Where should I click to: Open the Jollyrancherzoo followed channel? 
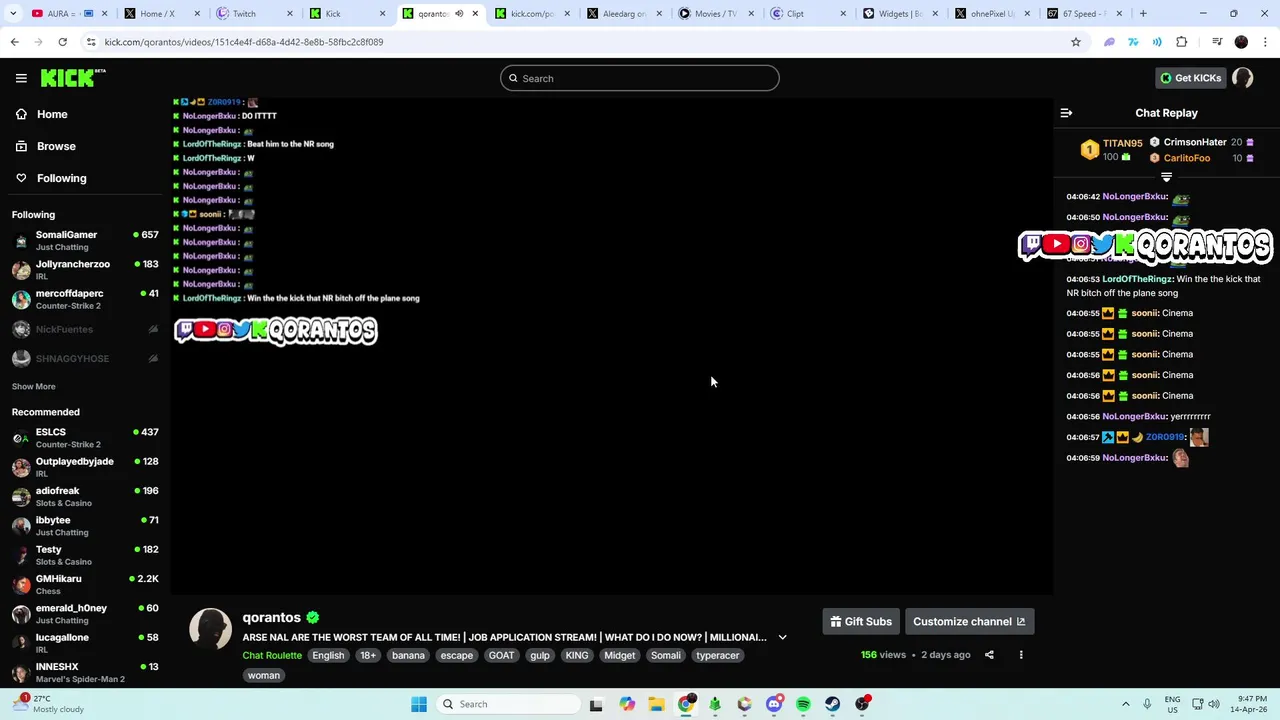click(x=85, y=270)
